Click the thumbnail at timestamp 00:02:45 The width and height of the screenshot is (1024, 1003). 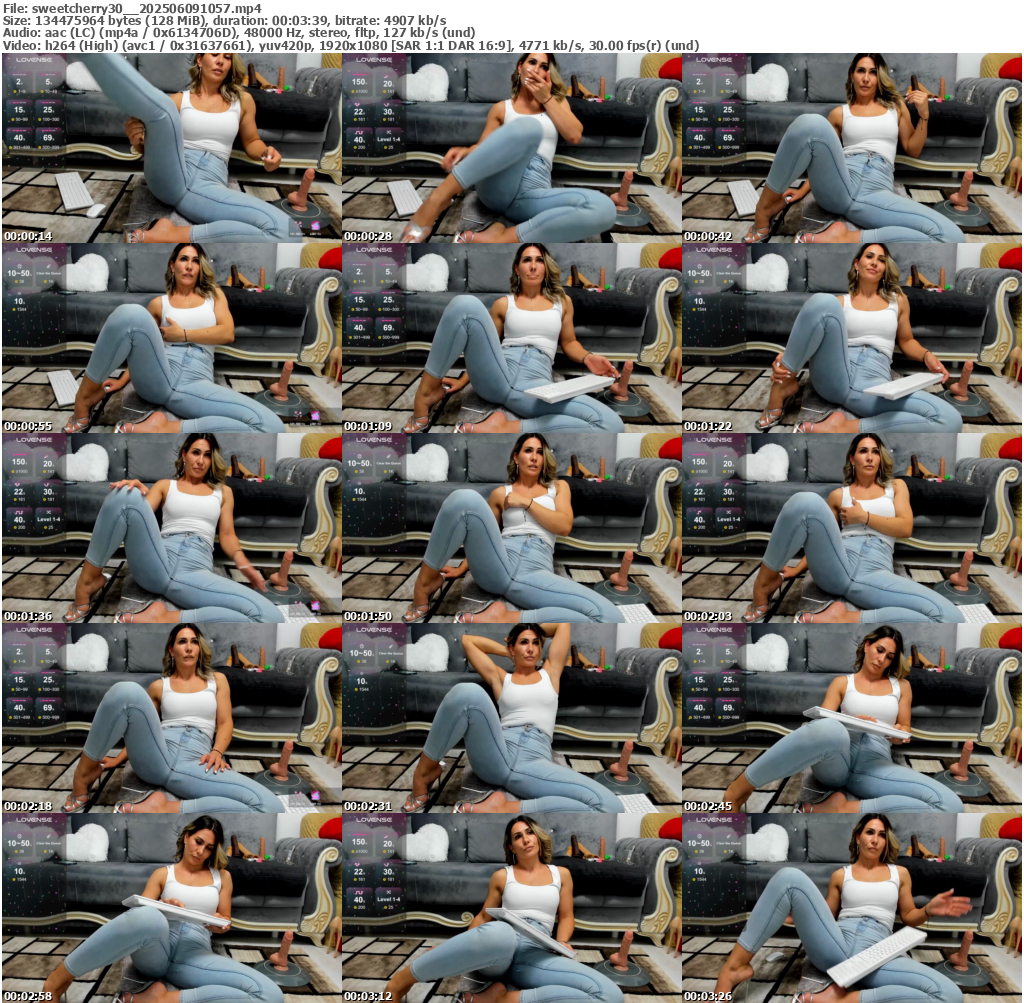tap(852, 718)
